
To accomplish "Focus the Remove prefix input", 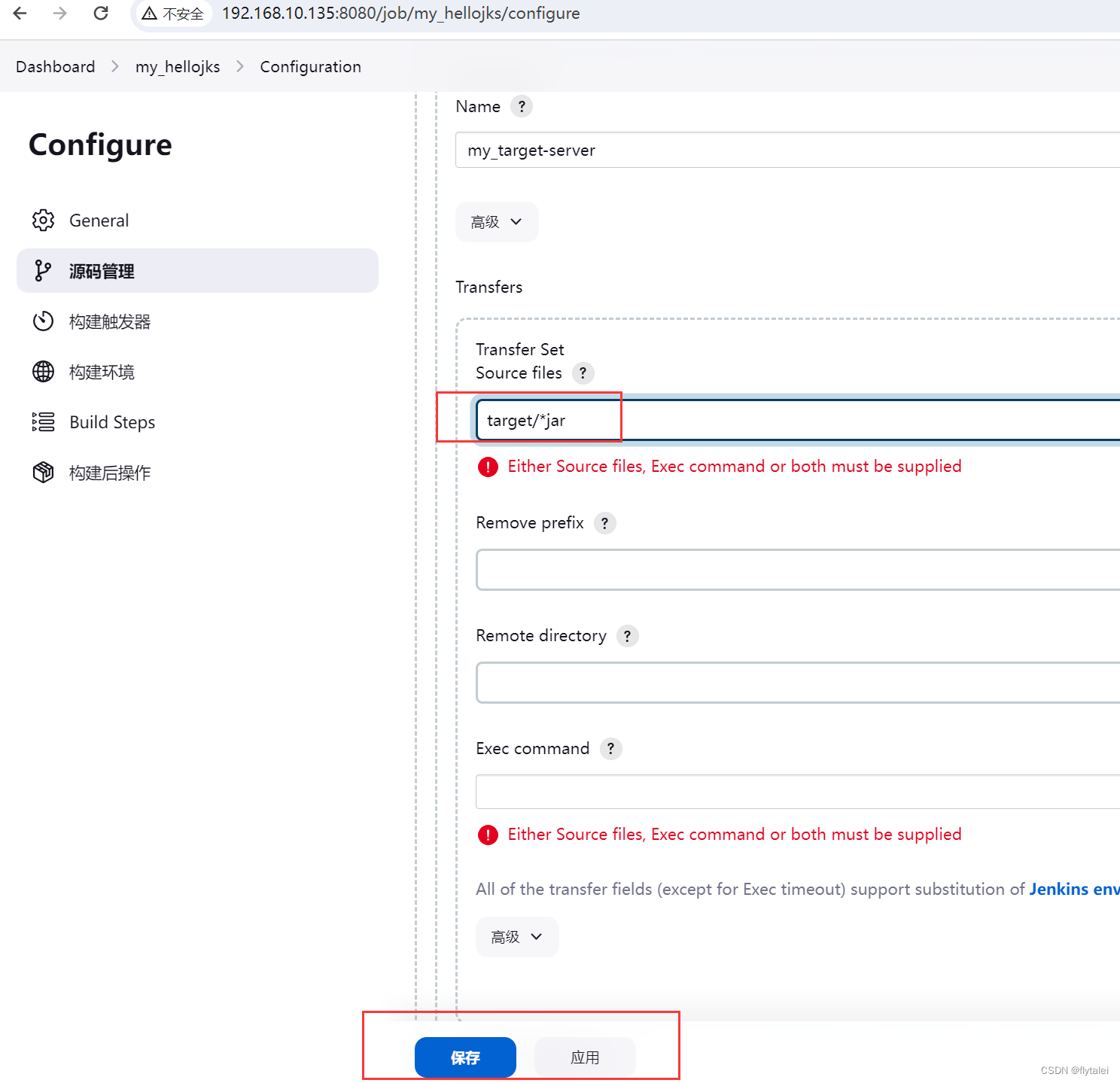I will click(798, 570).
